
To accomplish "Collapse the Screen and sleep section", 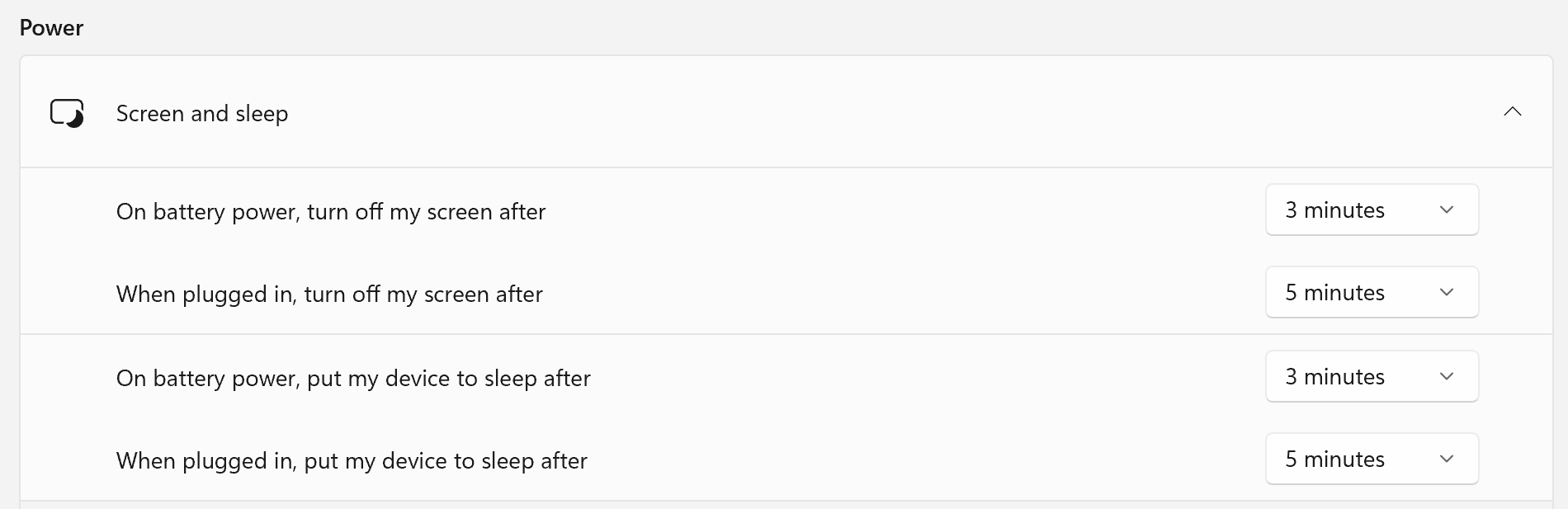I will (1512, 112).
